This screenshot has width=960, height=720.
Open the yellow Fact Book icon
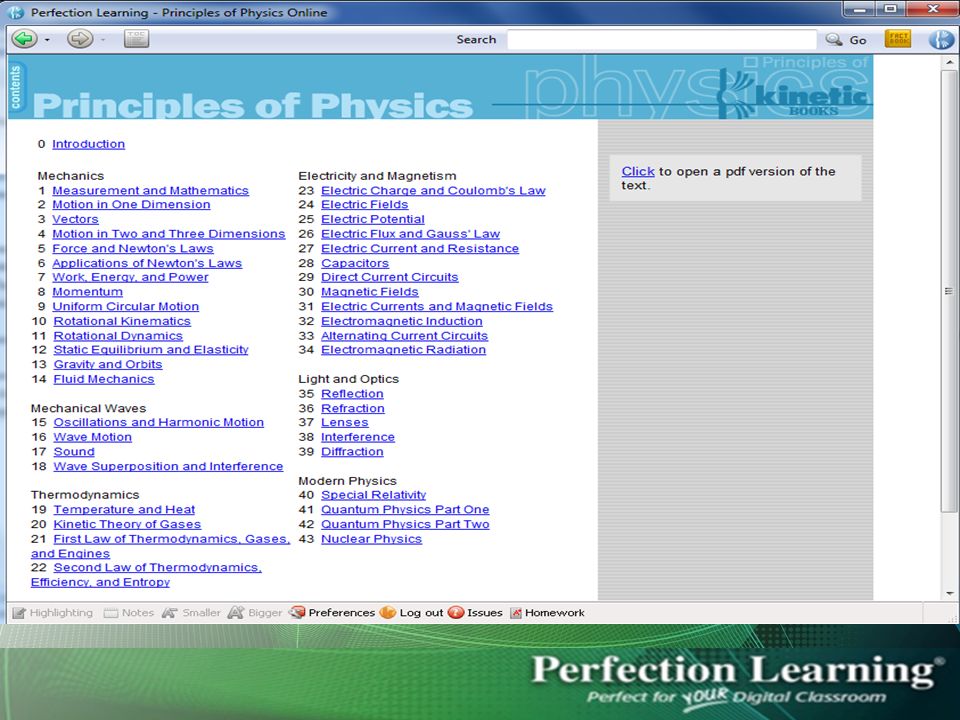pyautogui.click(x=898, y=39)
